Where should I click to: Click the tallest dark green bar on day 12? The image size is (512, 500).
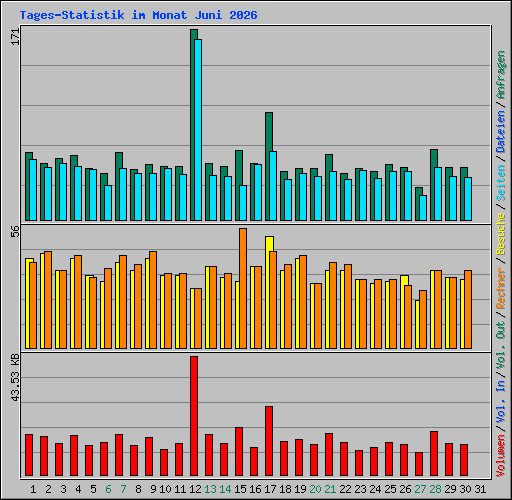(x=192, y=125)
